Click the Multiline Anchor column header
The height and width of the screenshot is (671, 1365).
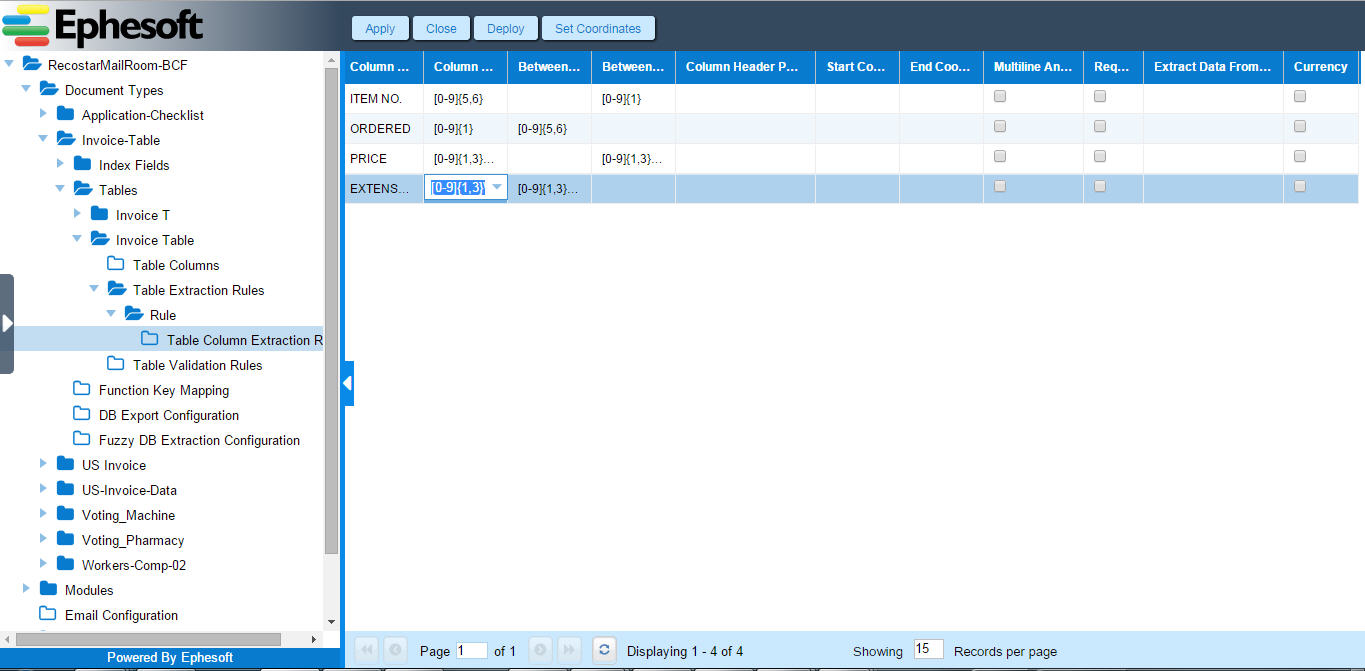tap(1033, 67)
